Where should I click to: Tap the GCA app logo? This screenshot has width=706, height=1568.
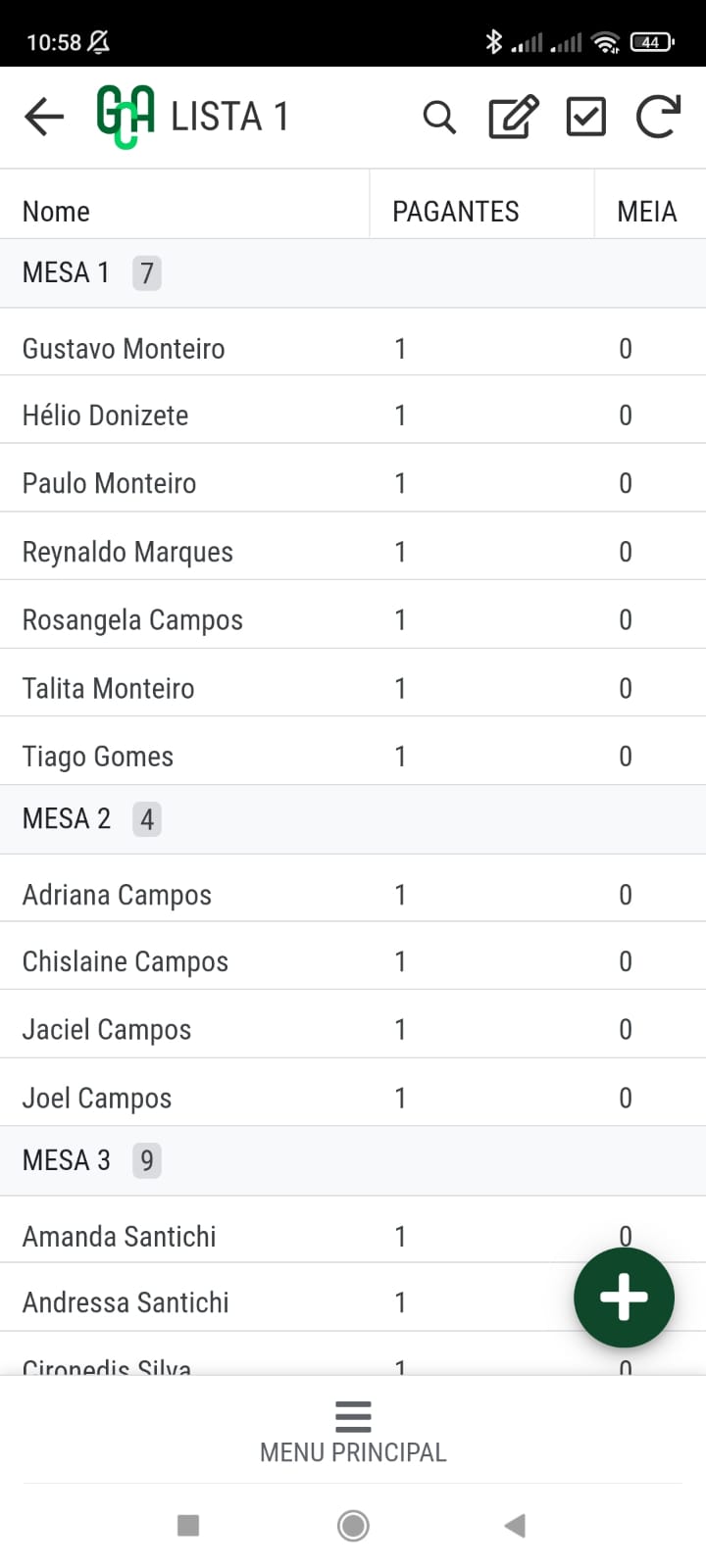pyautogui.click(x=126, y=117)
